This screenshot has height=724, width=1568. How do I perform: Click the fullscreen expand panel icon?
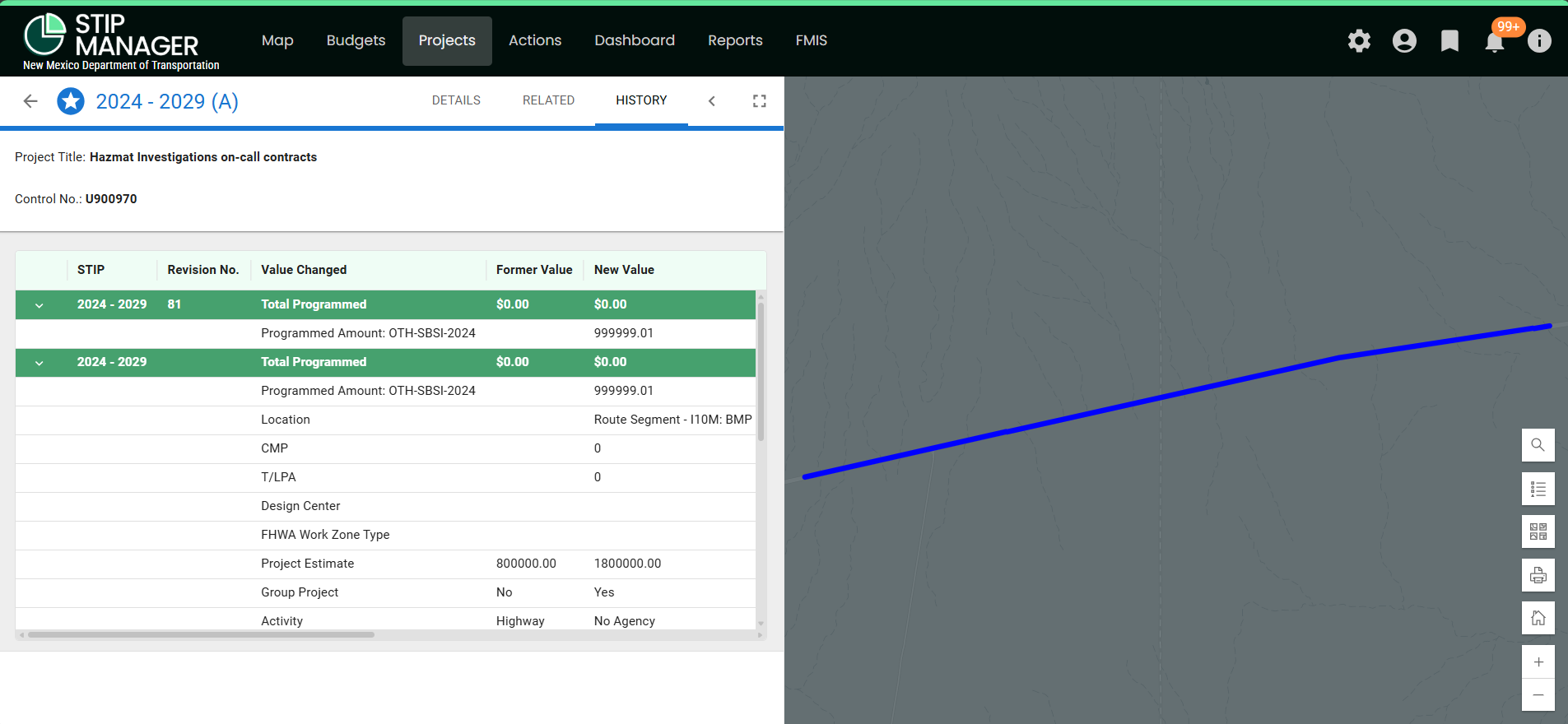pos(760,100)
